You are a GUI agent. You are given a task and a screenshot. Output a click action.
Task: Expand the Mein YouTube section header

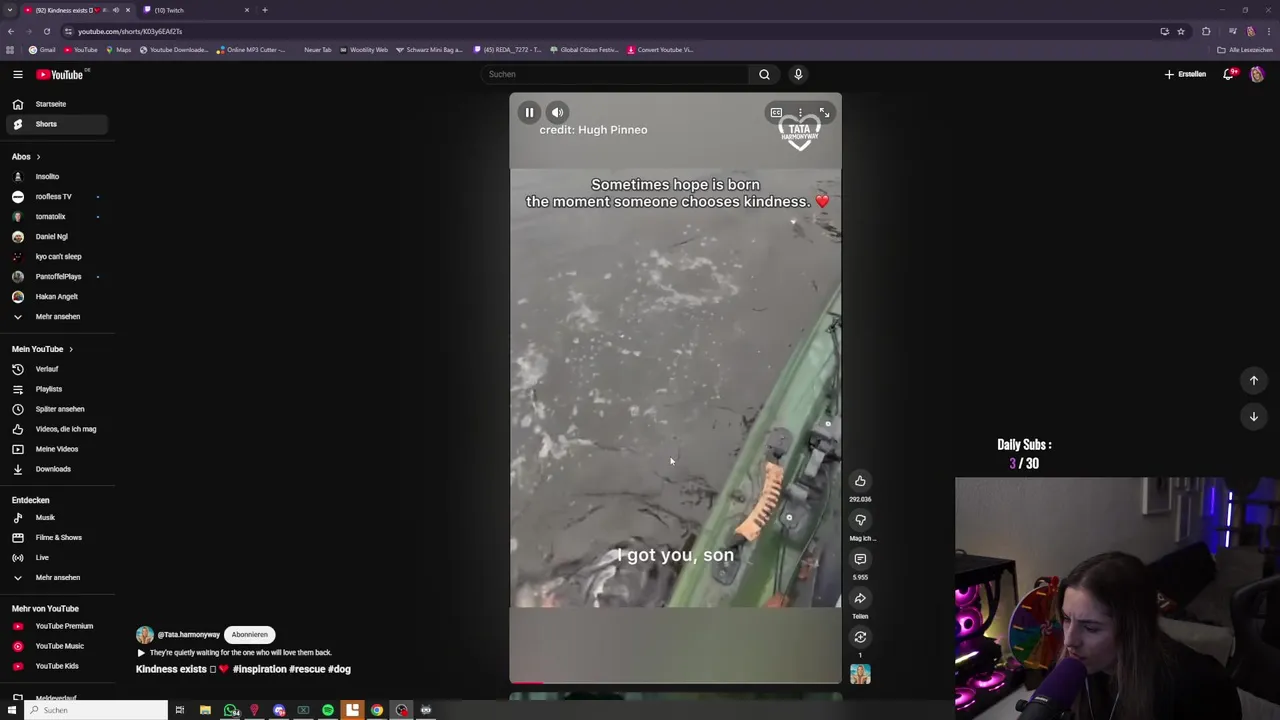pyautogui.click(x=42, y=349)
